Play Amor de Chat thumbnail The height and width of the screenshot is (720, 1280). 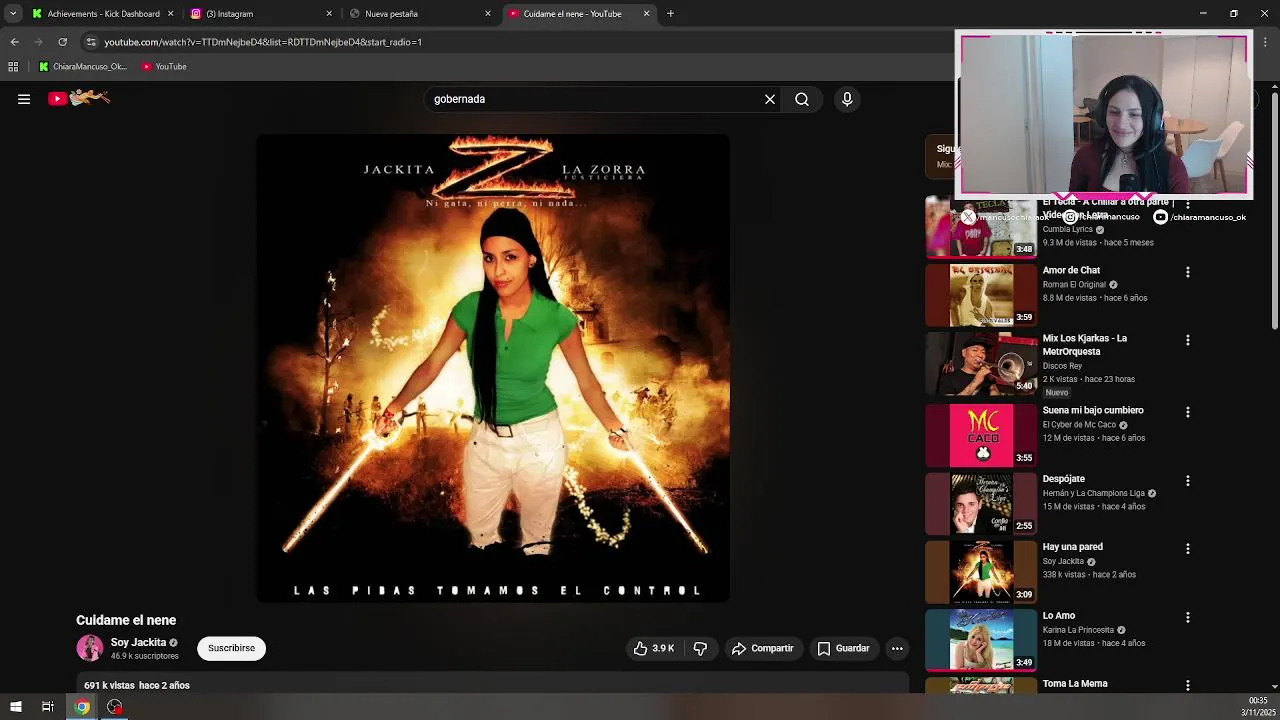pyautogui.click(x=981, y=295)
